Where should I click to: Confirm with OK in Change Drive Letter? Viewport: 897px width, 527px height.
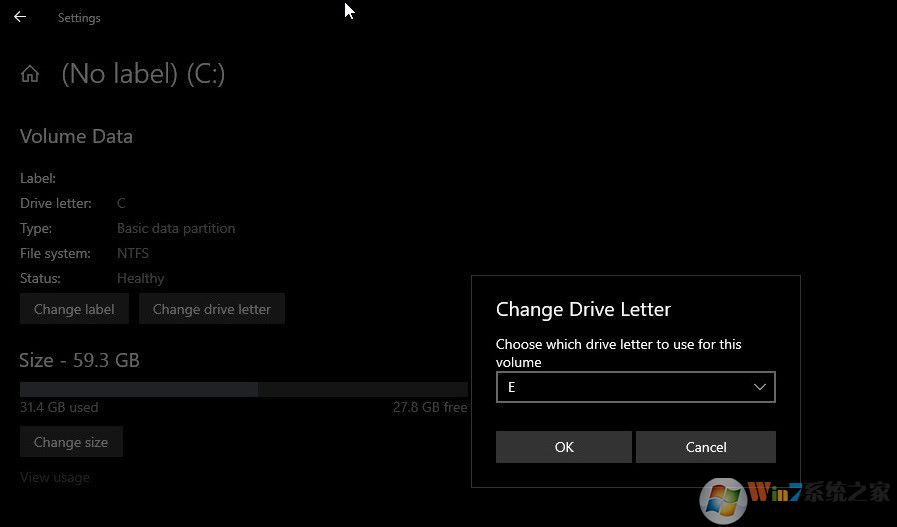[563, 447]
